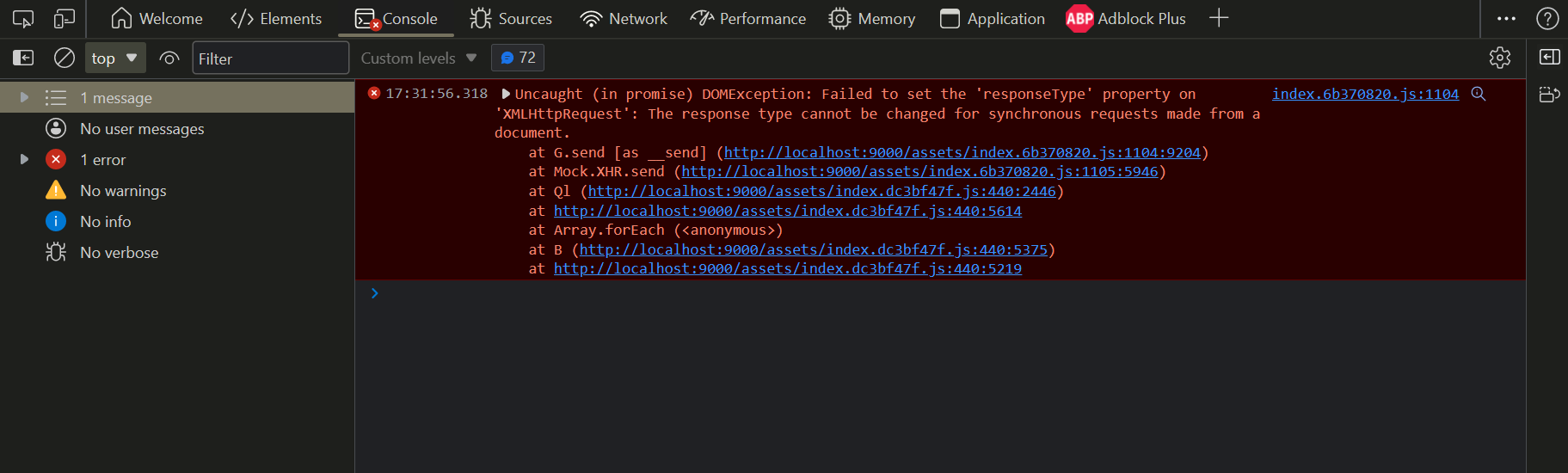
Task: Click the console Filter text field
Action: coord(270,58)
